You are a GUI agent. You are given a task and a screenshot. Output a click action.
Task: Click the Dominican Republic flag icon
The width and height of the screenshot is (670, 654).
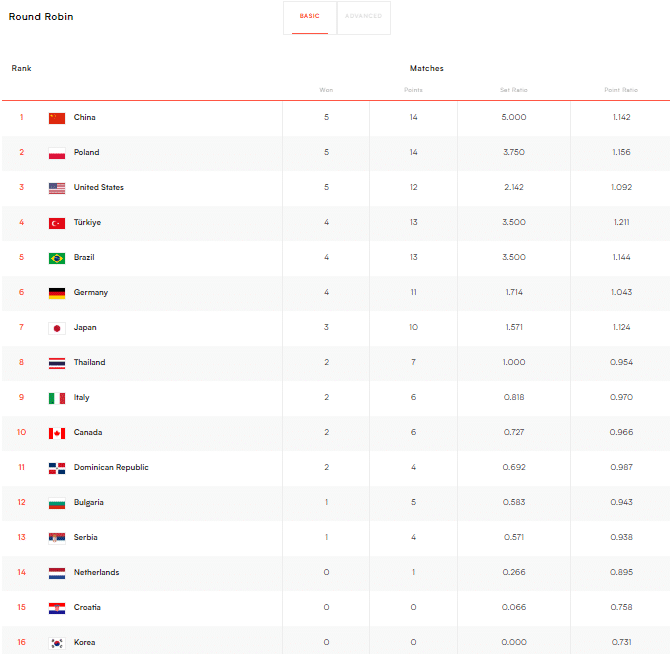pyautogui.click(x=57, y=468)
